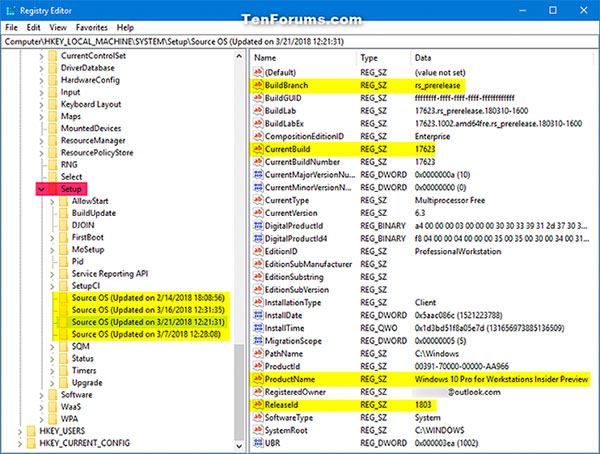Click the DriverDatabase folder icon

coord(53,68)
